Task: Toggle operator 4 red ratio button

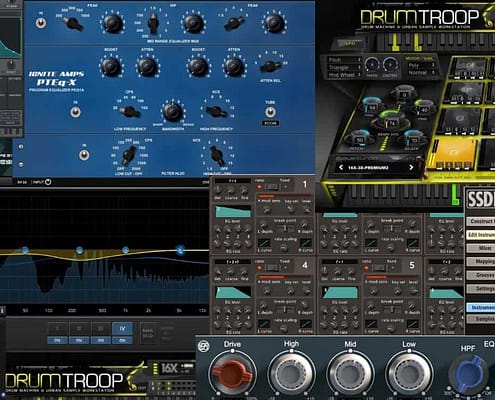Action: (259, 268)
